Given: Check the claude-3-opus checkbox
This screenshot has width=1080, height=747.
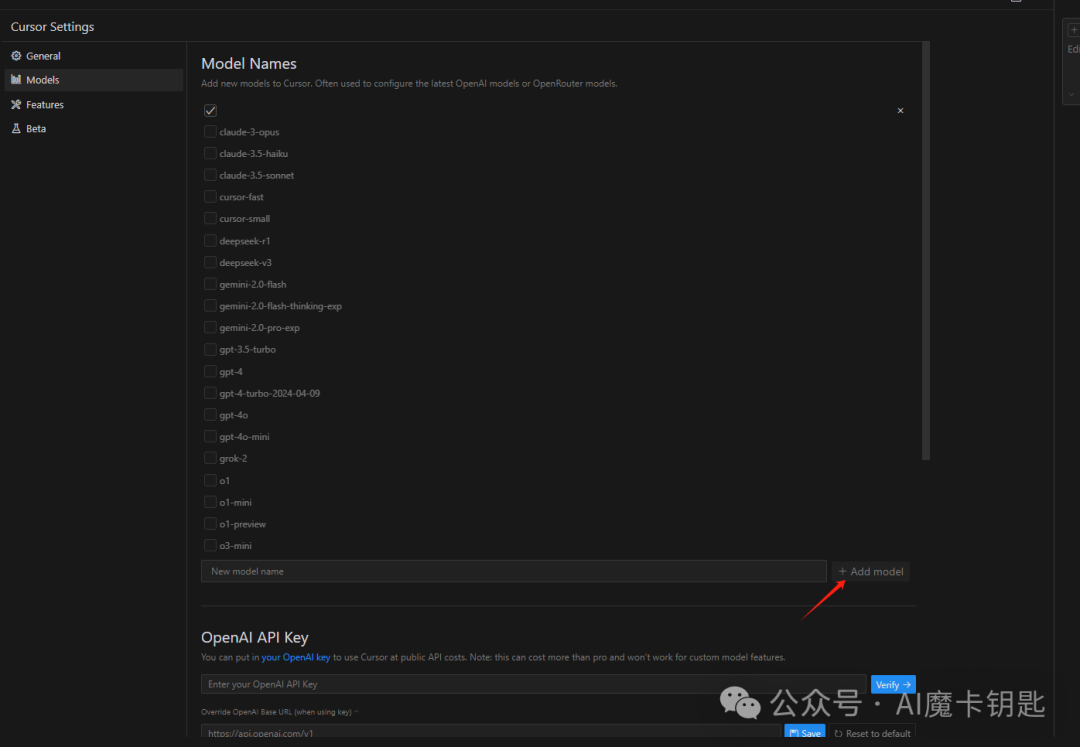Looking at the screenshot, I should click(x=210, y=131).
